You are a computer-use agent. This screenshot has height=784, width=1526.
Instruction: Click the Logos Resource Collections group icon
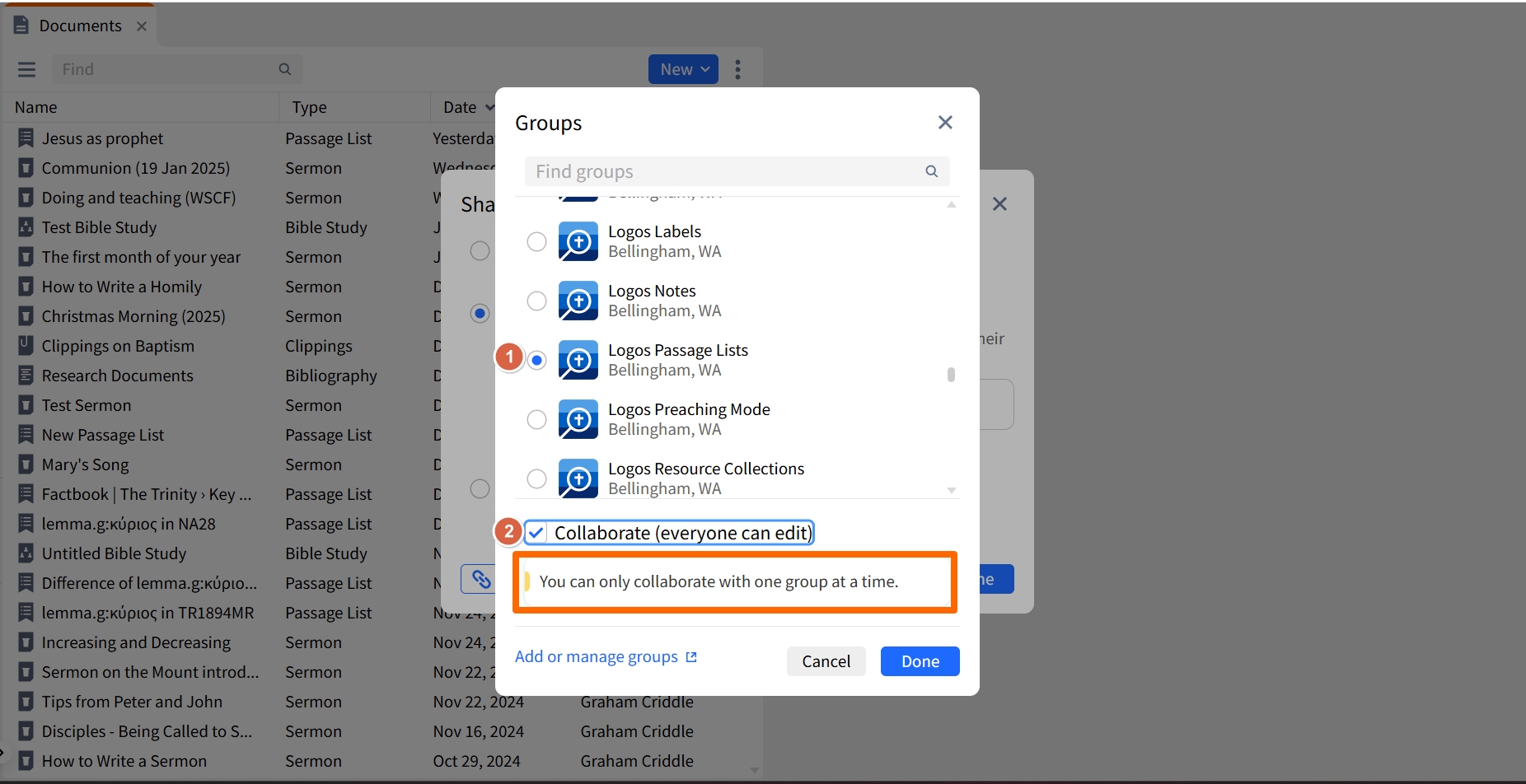tap(578, 478)
